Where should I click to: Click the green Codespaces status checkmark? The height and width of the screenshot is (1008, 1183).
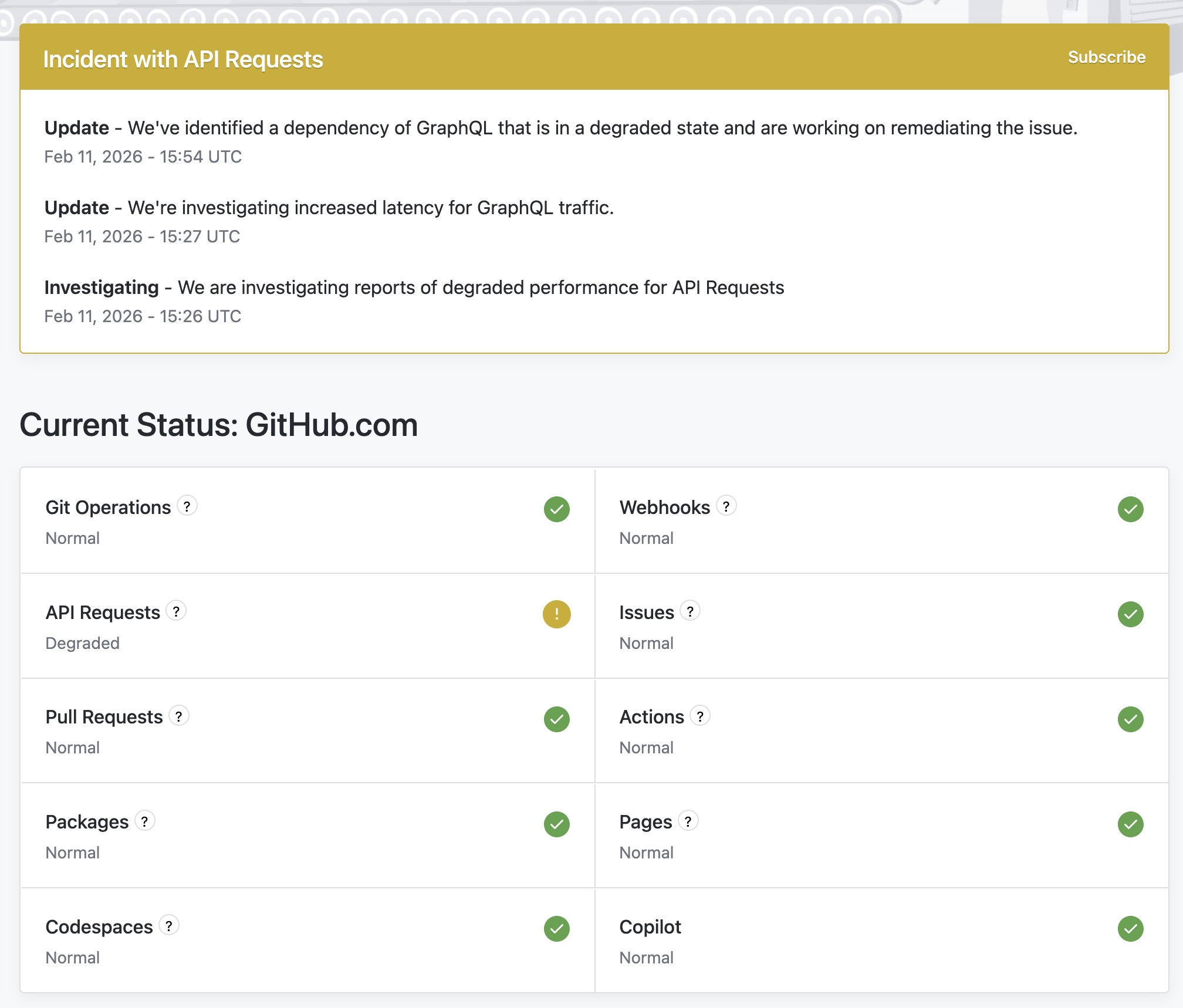coord(556,929)
